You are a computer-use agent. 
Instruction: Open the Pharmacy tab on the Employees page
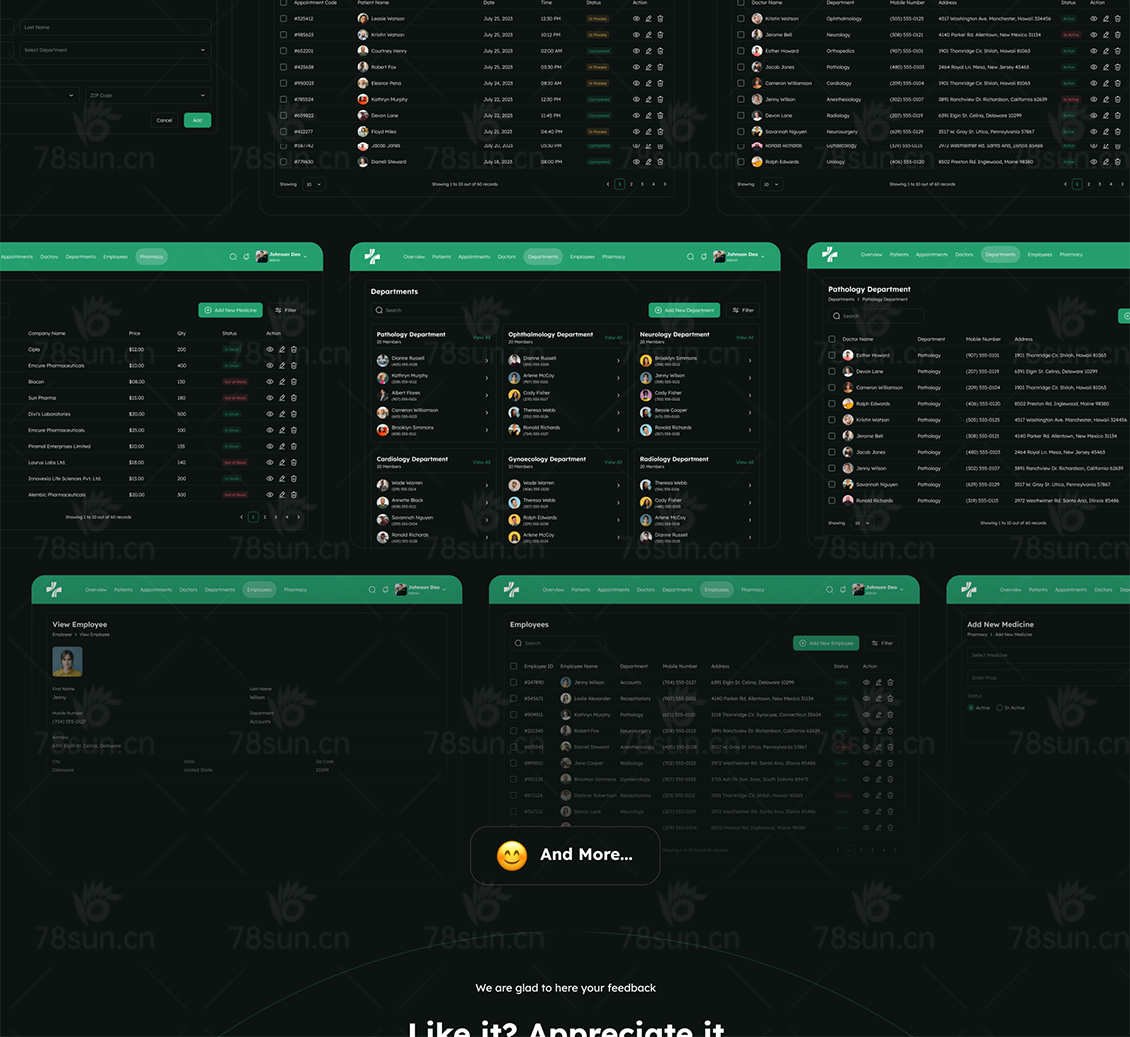(x=752, y=590)
